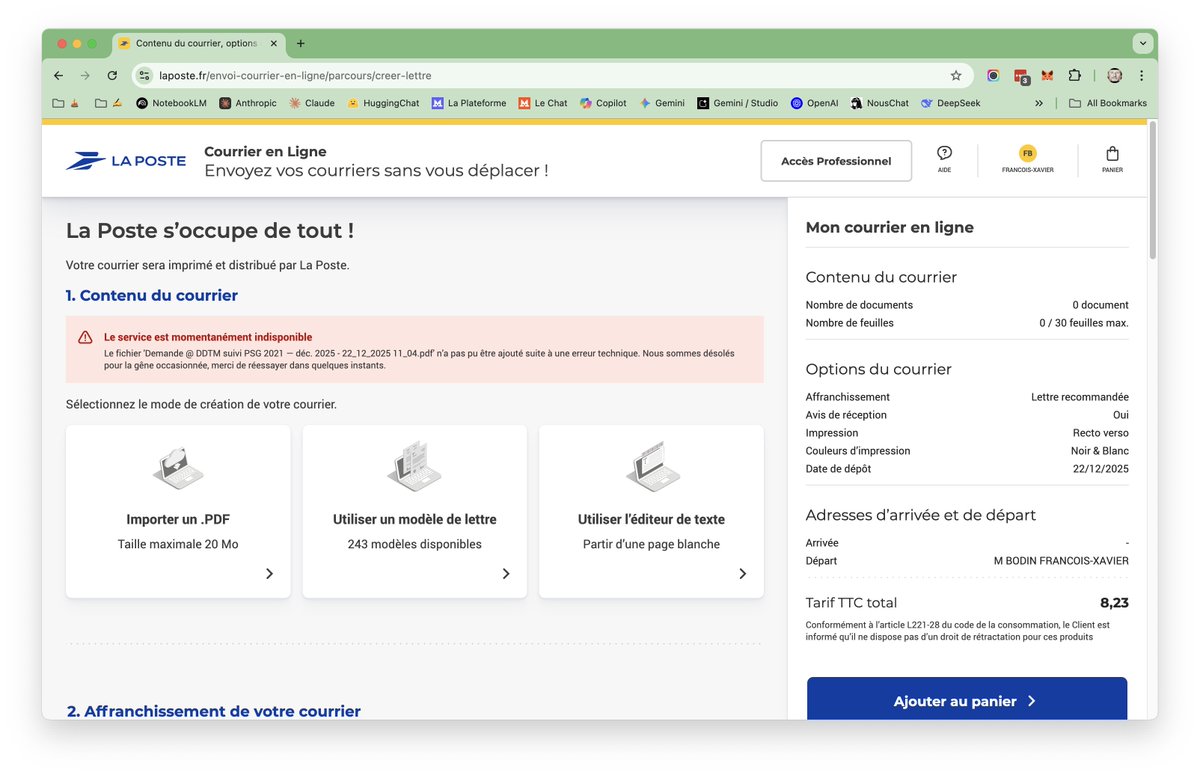Viewport: 1200px width, 775px height.
Task: Click the PDF import laptop illustration
Action: [178, 466]
